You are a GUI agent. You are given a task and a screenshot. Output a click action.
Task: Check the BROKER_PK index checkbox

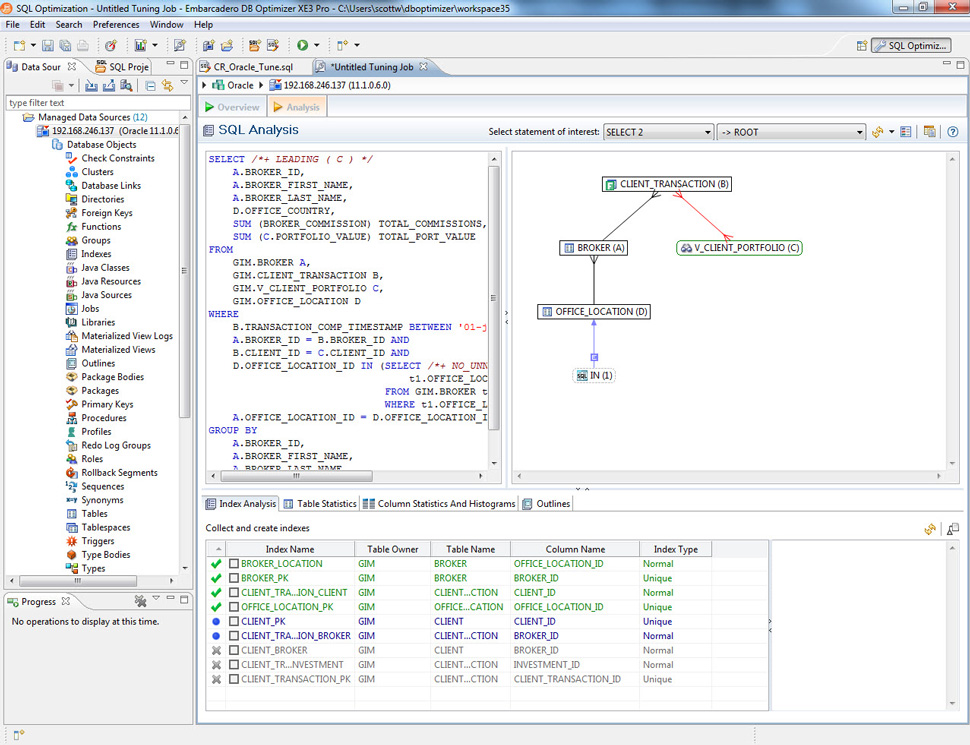click(234, 578)
